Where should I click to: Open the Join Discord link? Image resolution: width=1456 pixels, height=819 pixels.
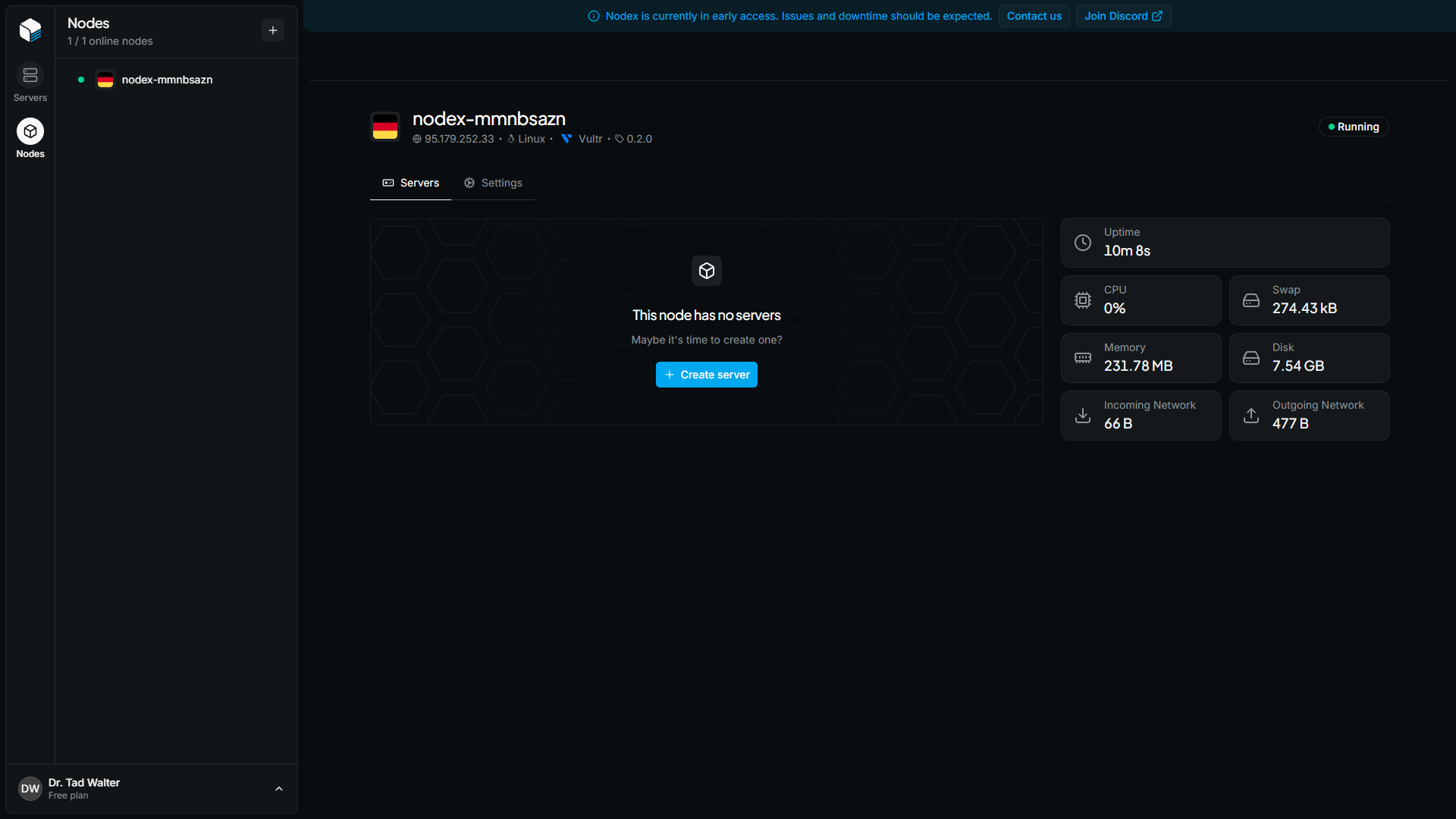pyautogui.click(x=1123, y=16)
